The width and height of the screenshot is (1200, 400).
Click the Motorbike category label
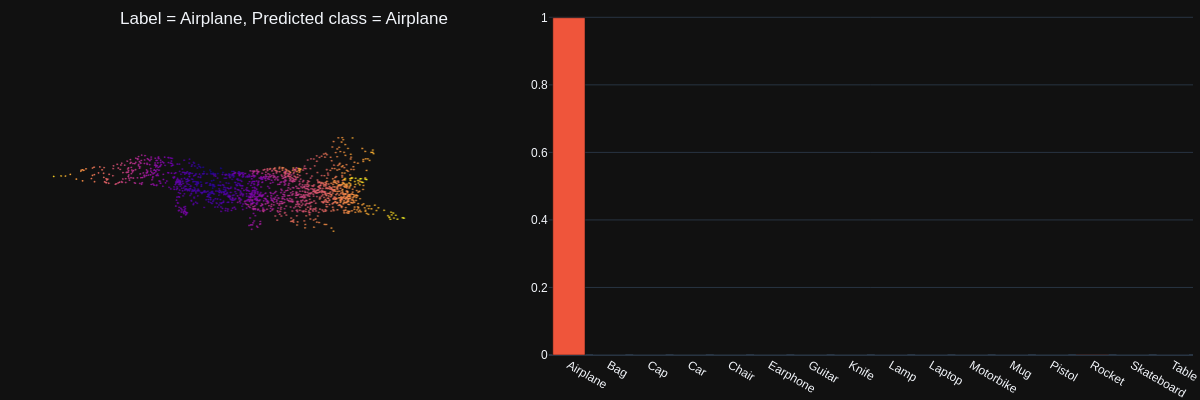point(992,377)
